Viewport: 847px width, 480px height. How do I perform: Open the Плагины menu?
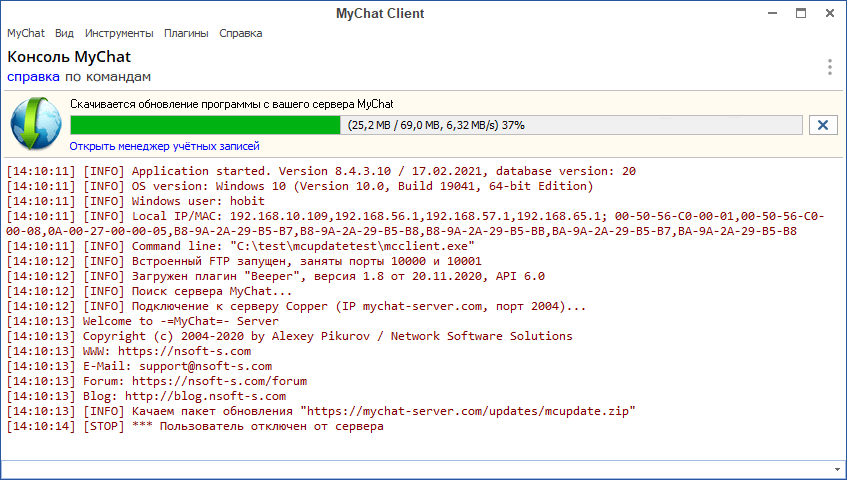tap(186, 33)
